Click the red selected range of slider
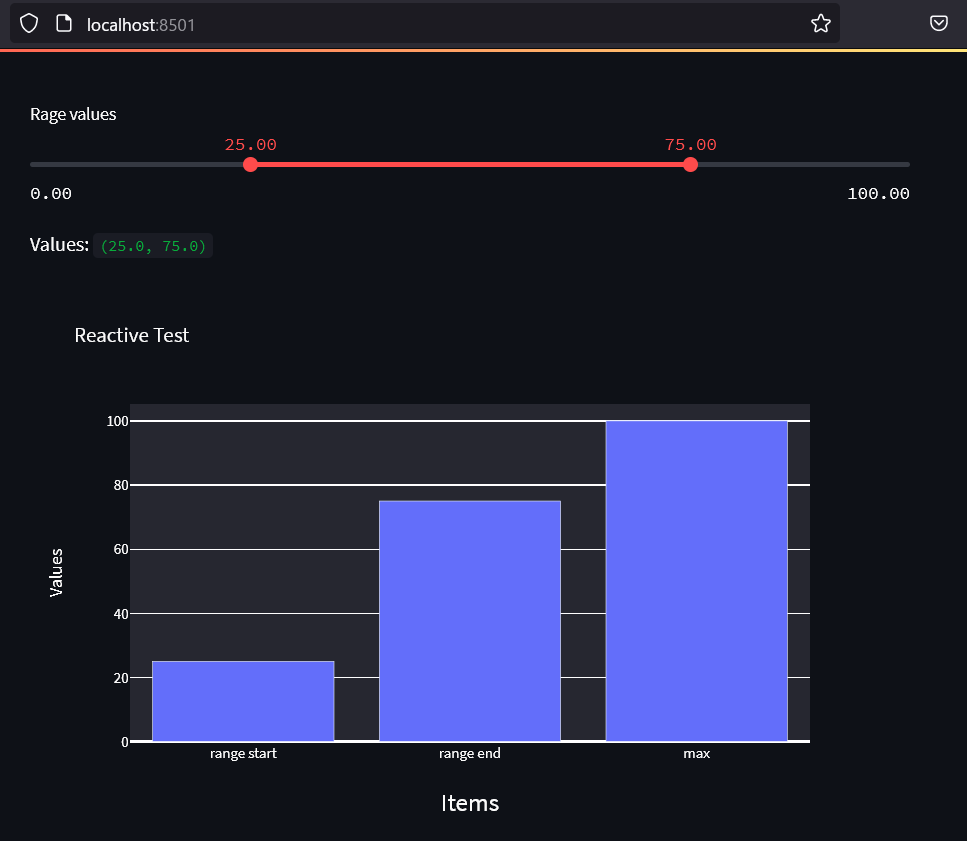Viewport: 967px width, 841px height. (x=470, y=164)
